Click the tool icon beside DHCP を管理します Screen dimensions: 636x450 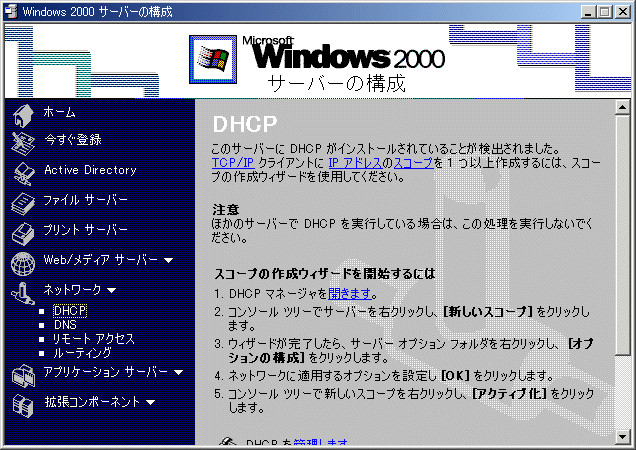pyautogui.click(x=228, y=441)
